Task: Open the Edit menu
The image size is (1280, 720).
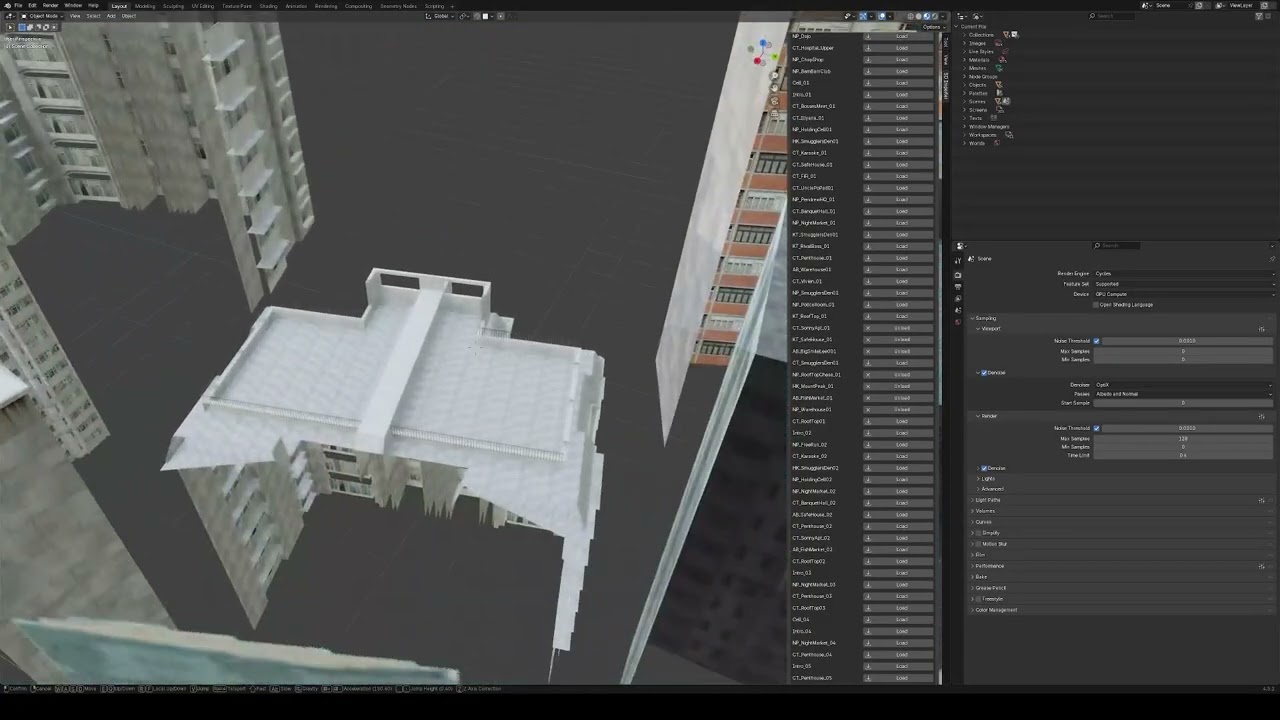Action: 32,5
